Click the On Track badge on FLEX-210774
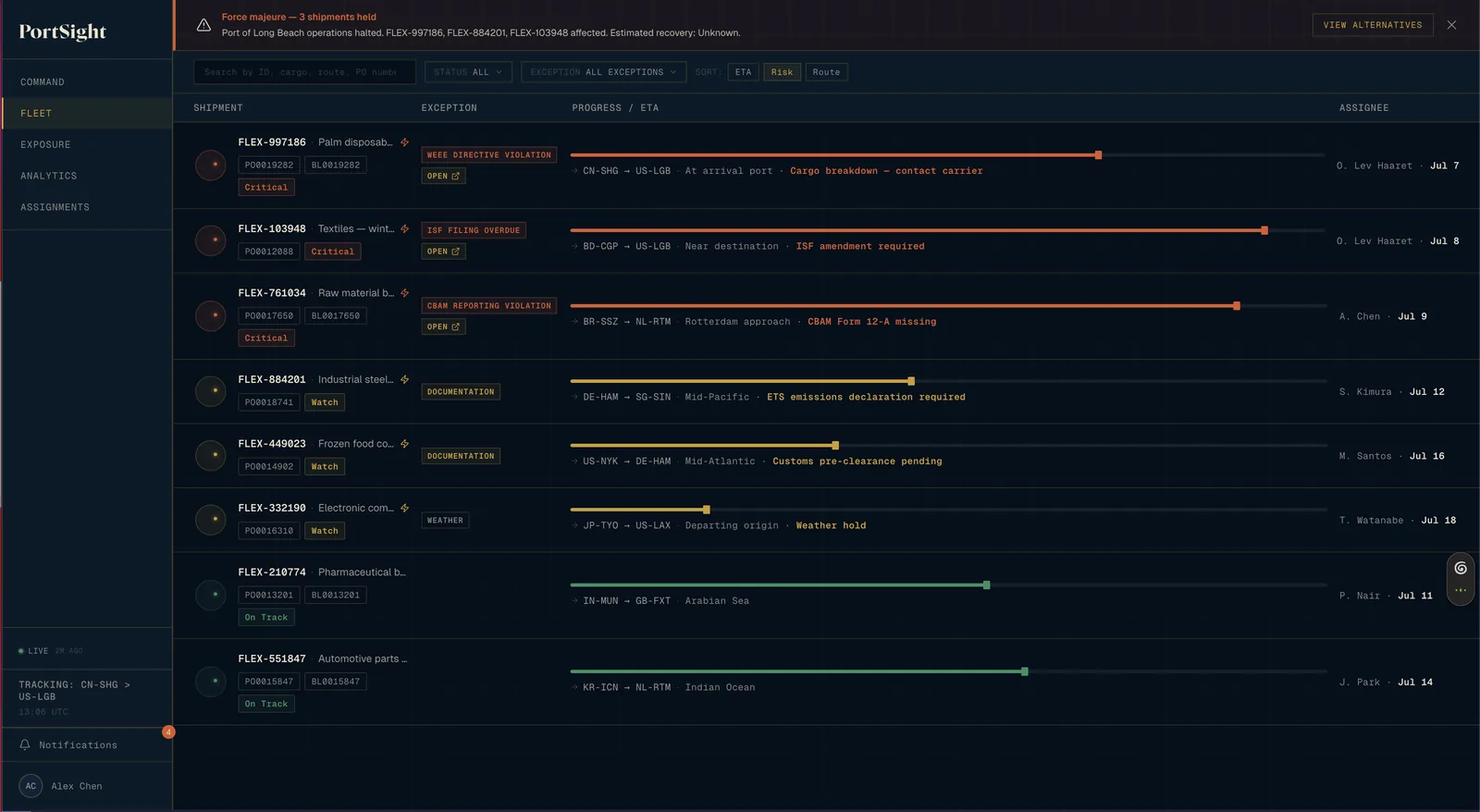The width and height of the screenshot is (1480, 812). tap(266, 617)
